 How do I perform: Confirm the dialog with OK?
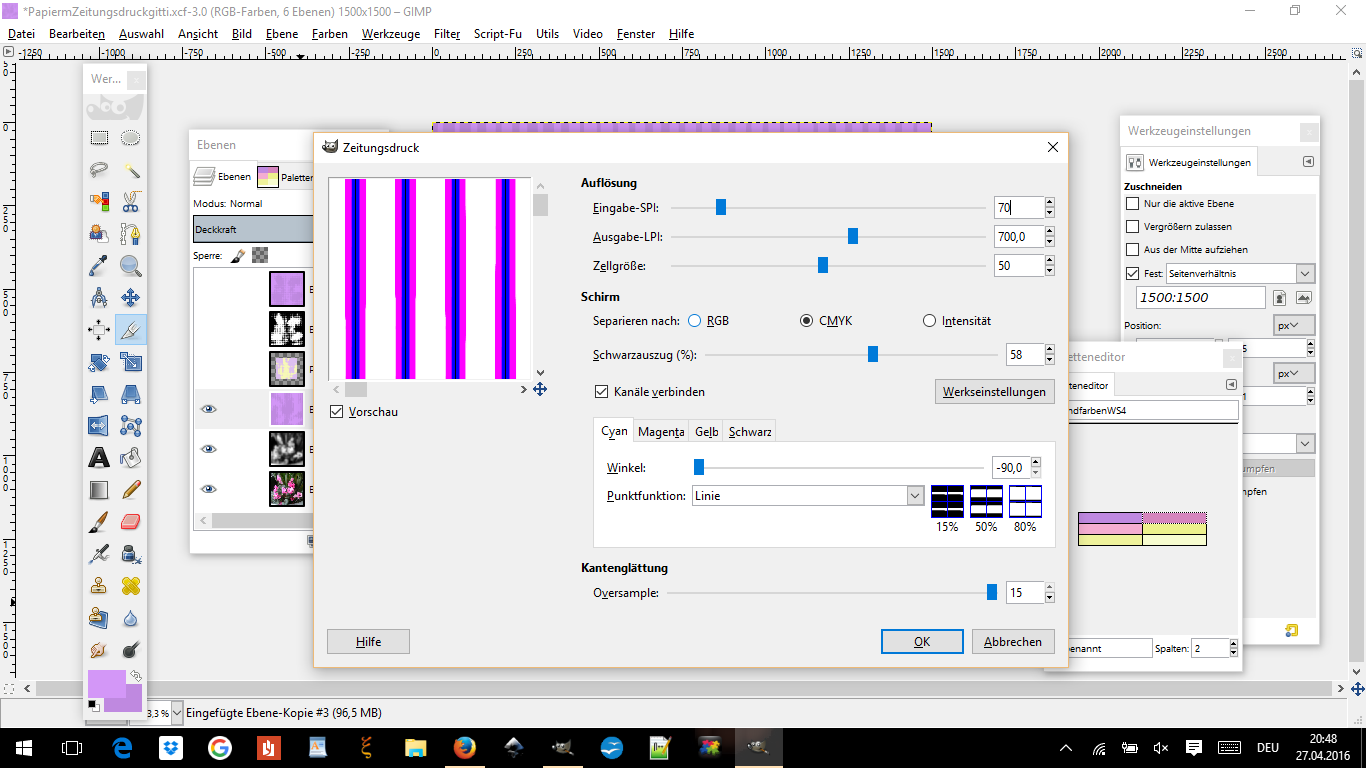pyautogui.click(x=921, y=642)
